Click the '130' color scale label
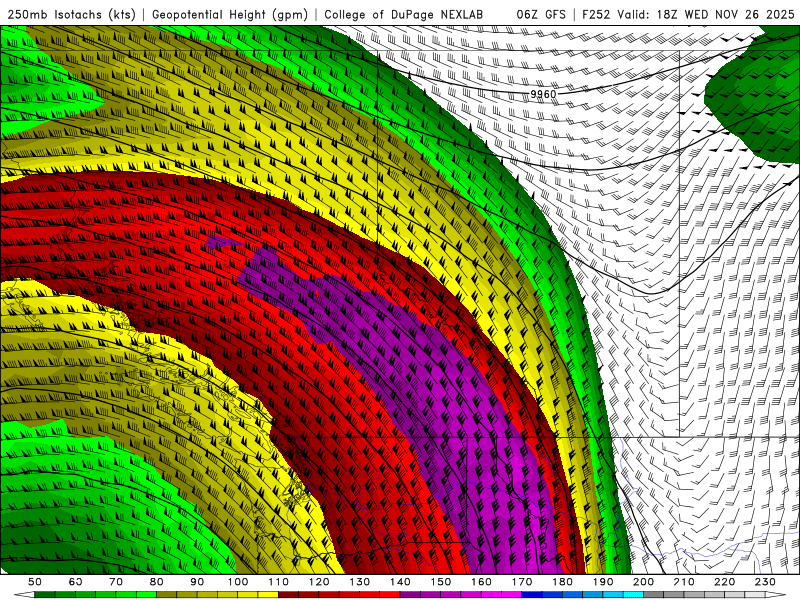800x600 pixels. [x=360, y=582]
